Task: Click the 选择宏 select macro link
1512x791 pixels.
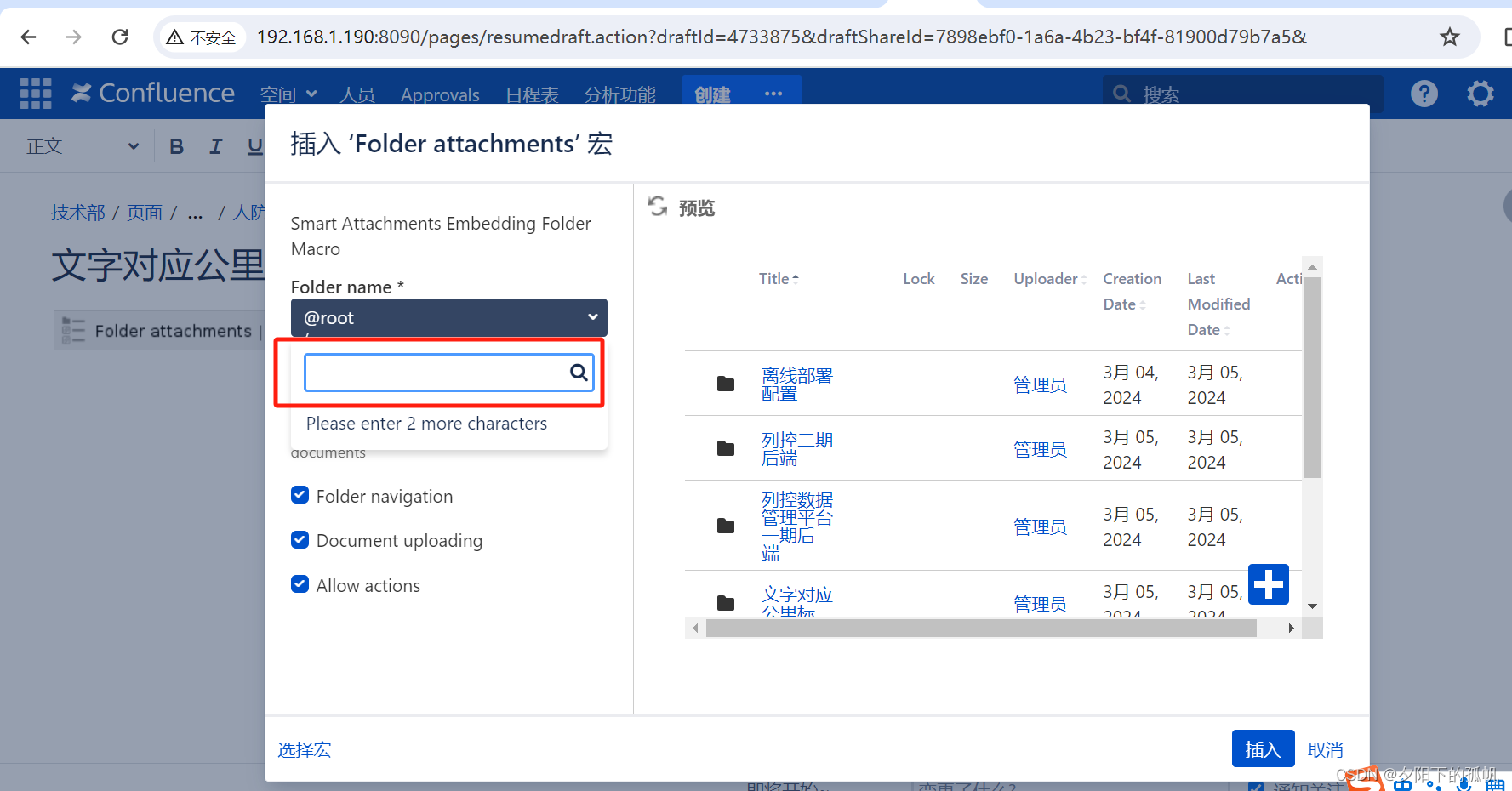Action: (x=304, y=749)
